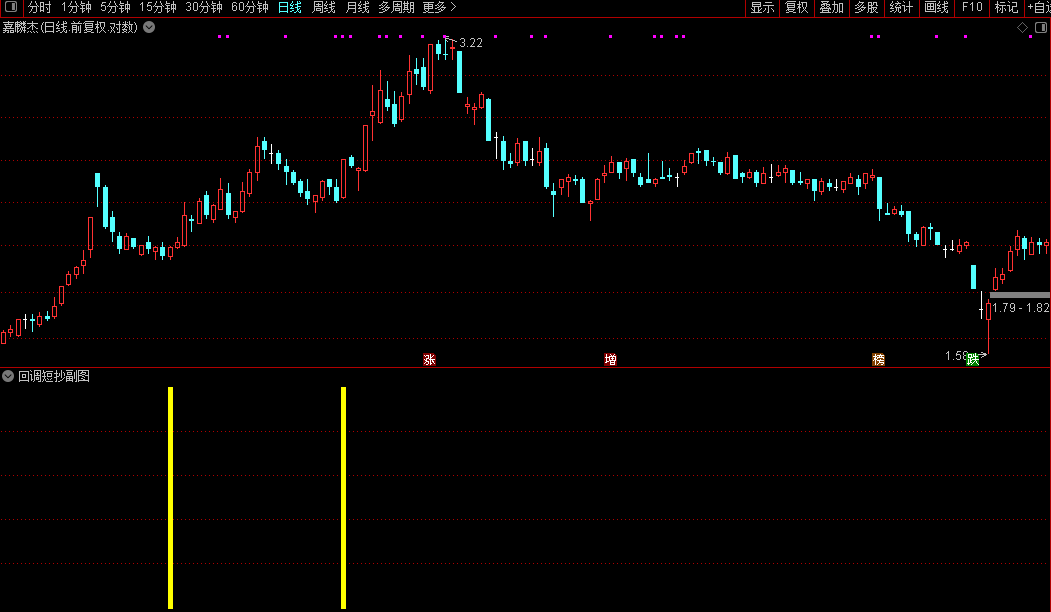This screenshot has height=612, width=1051.
Task: Click the 3.22 high price label
Action: click(x=471, y=43)
